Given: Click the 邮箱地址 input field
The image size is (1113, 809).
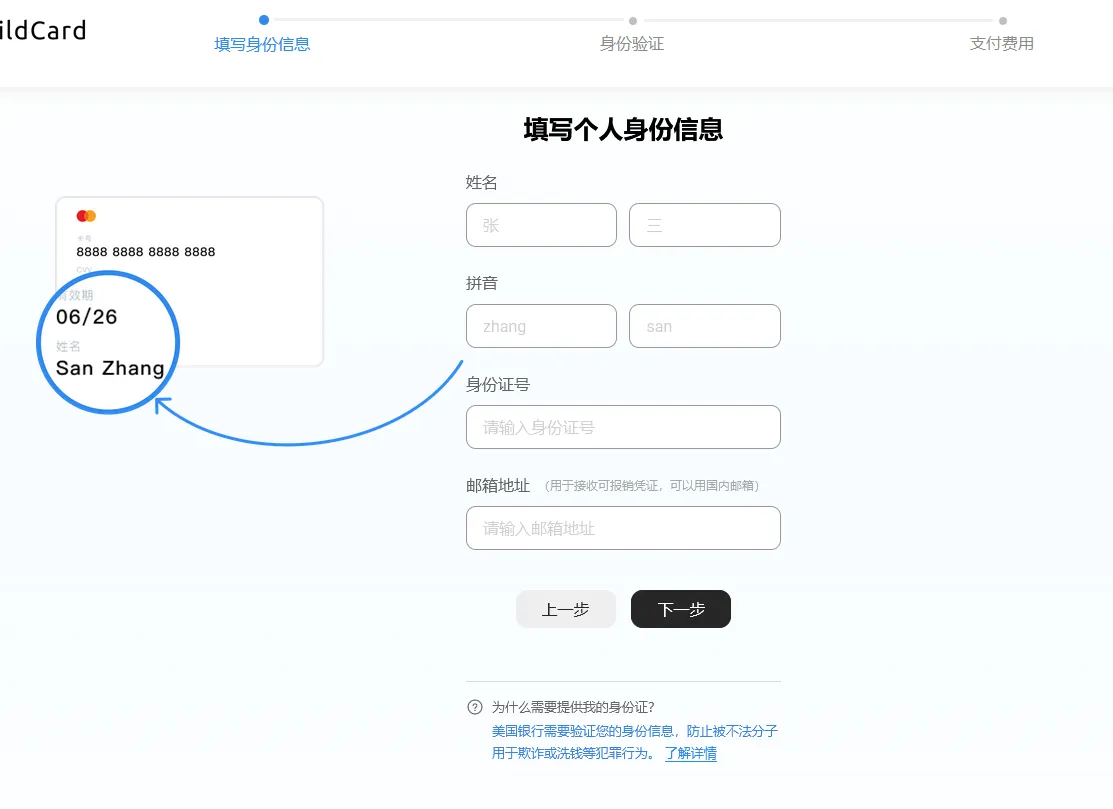Looking at the screenshot, I should tap(623, 528).
